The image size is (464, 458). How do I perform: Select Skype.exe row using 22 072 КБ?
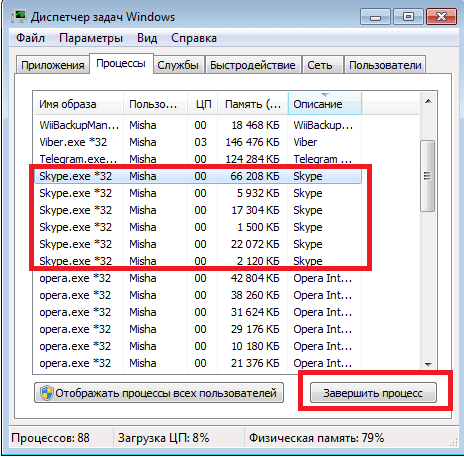tap(198, 244)
